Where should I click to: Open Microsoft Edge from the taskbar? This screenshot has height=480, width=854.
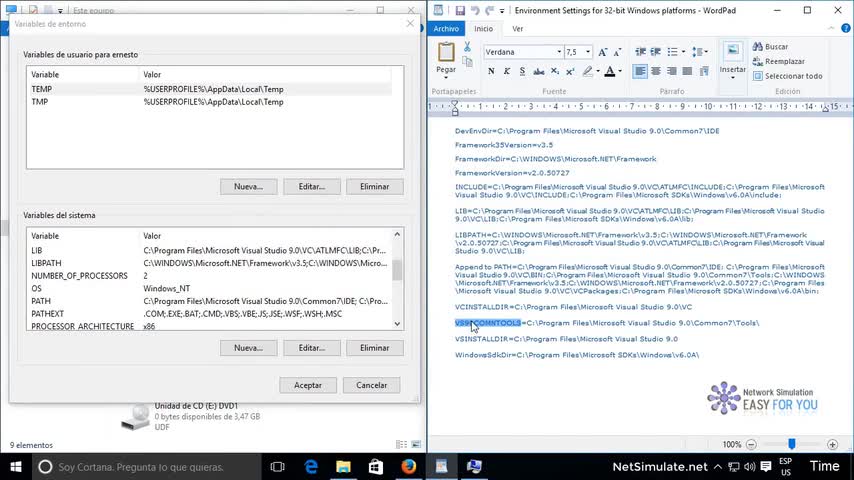coord(311,467)
